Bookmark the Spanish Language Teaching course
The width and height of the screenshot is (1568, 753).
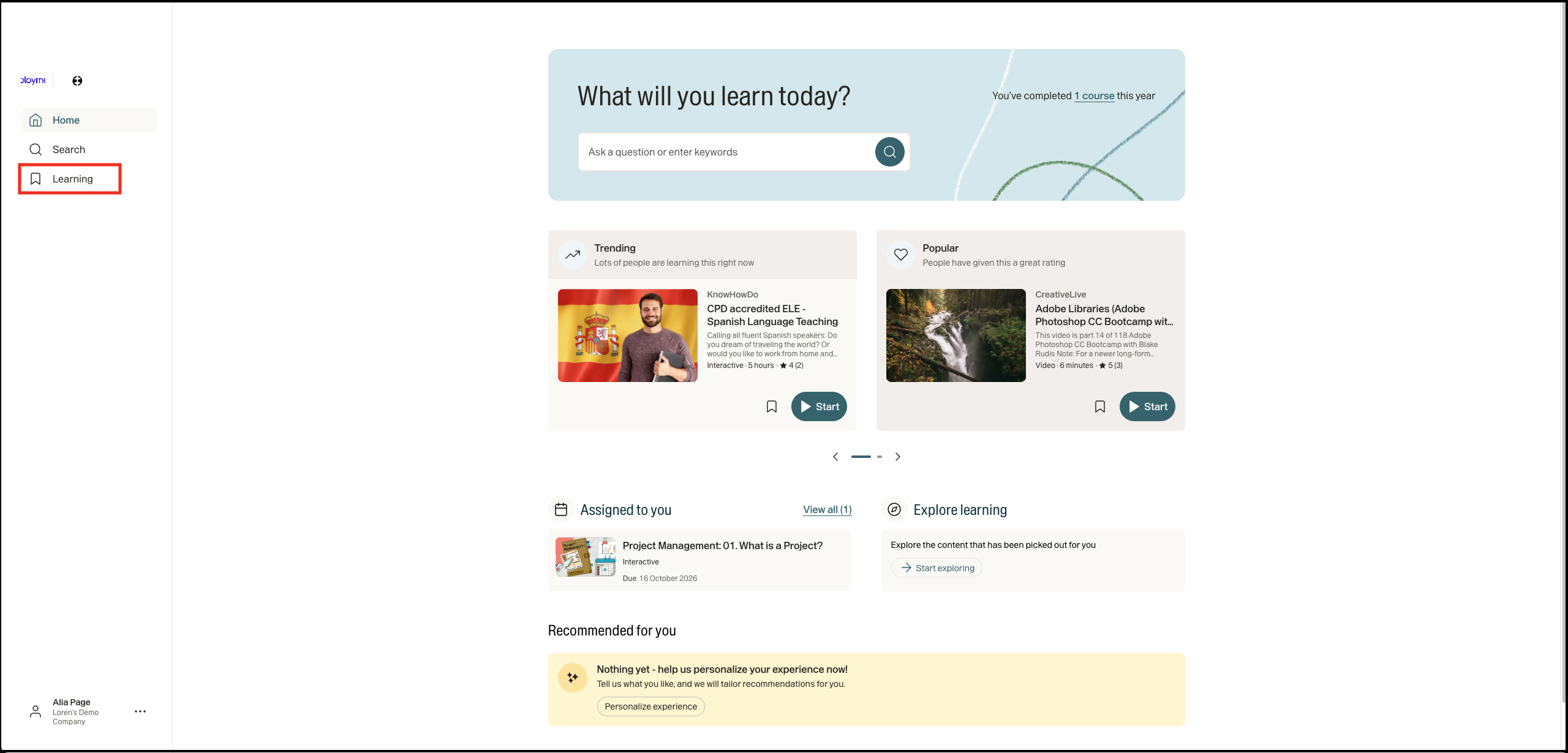point(772,406)
